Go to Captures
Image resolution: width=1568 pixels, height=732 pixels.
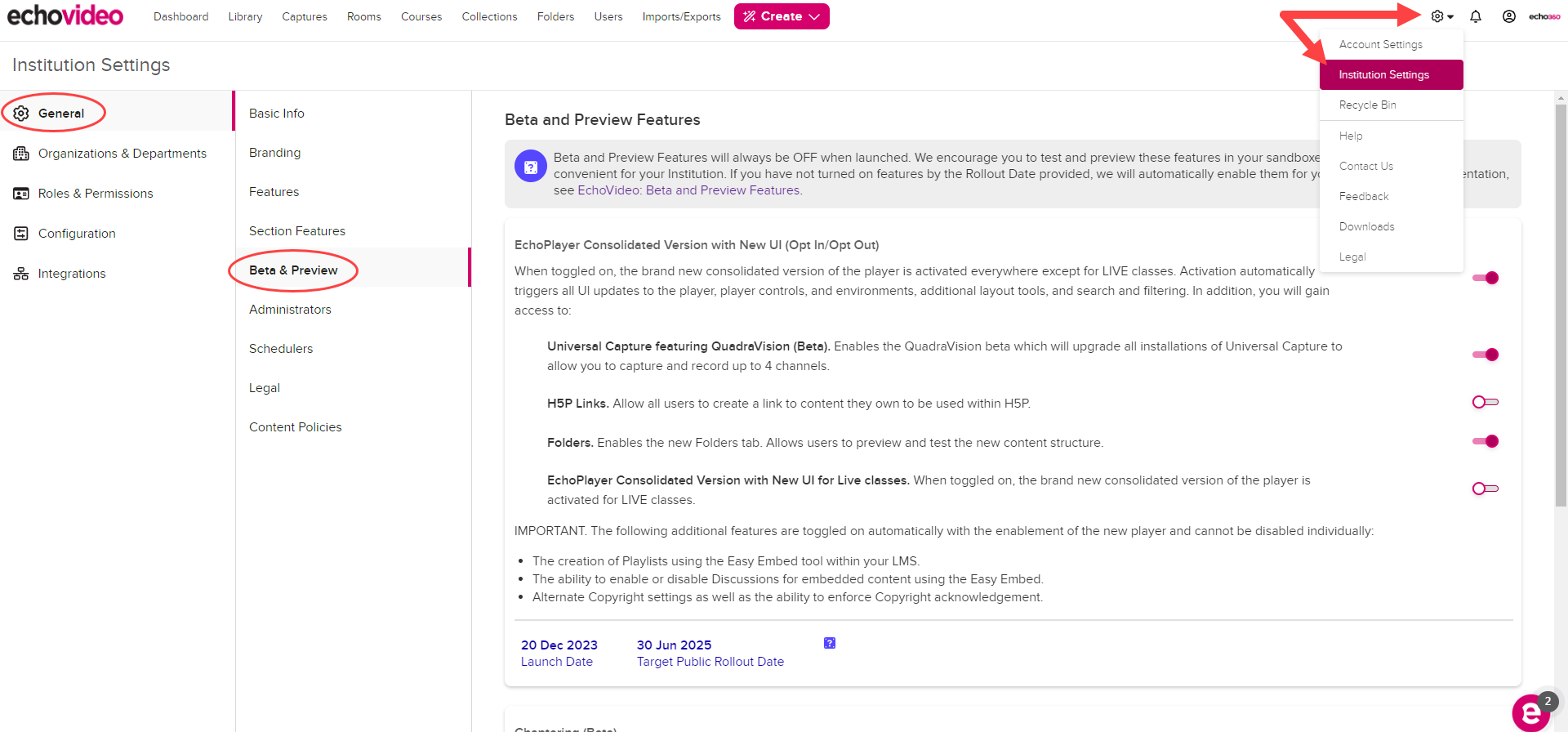tap(305, 16)
